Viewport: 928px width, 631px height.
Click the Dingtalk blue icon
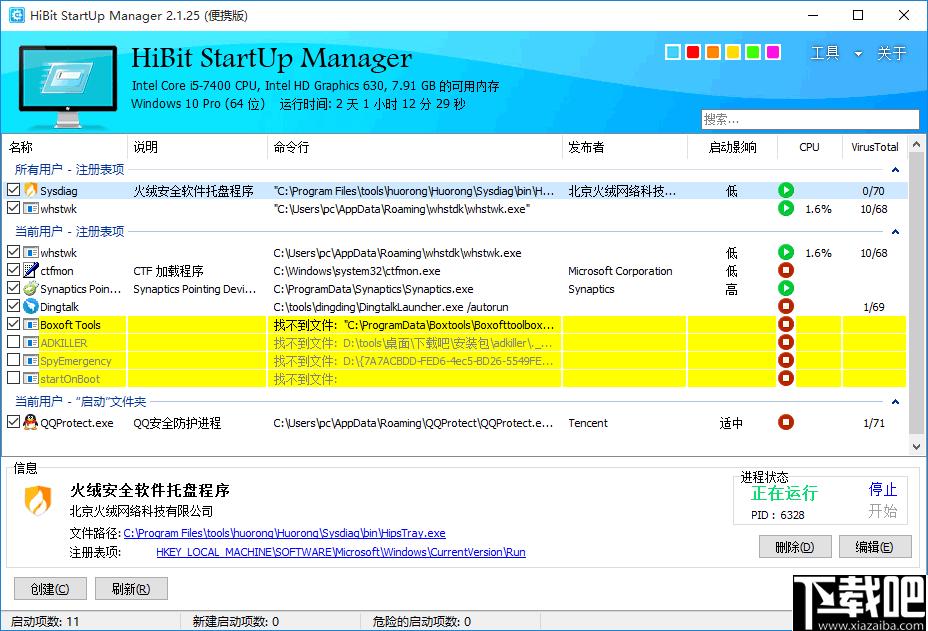point(31,307)
